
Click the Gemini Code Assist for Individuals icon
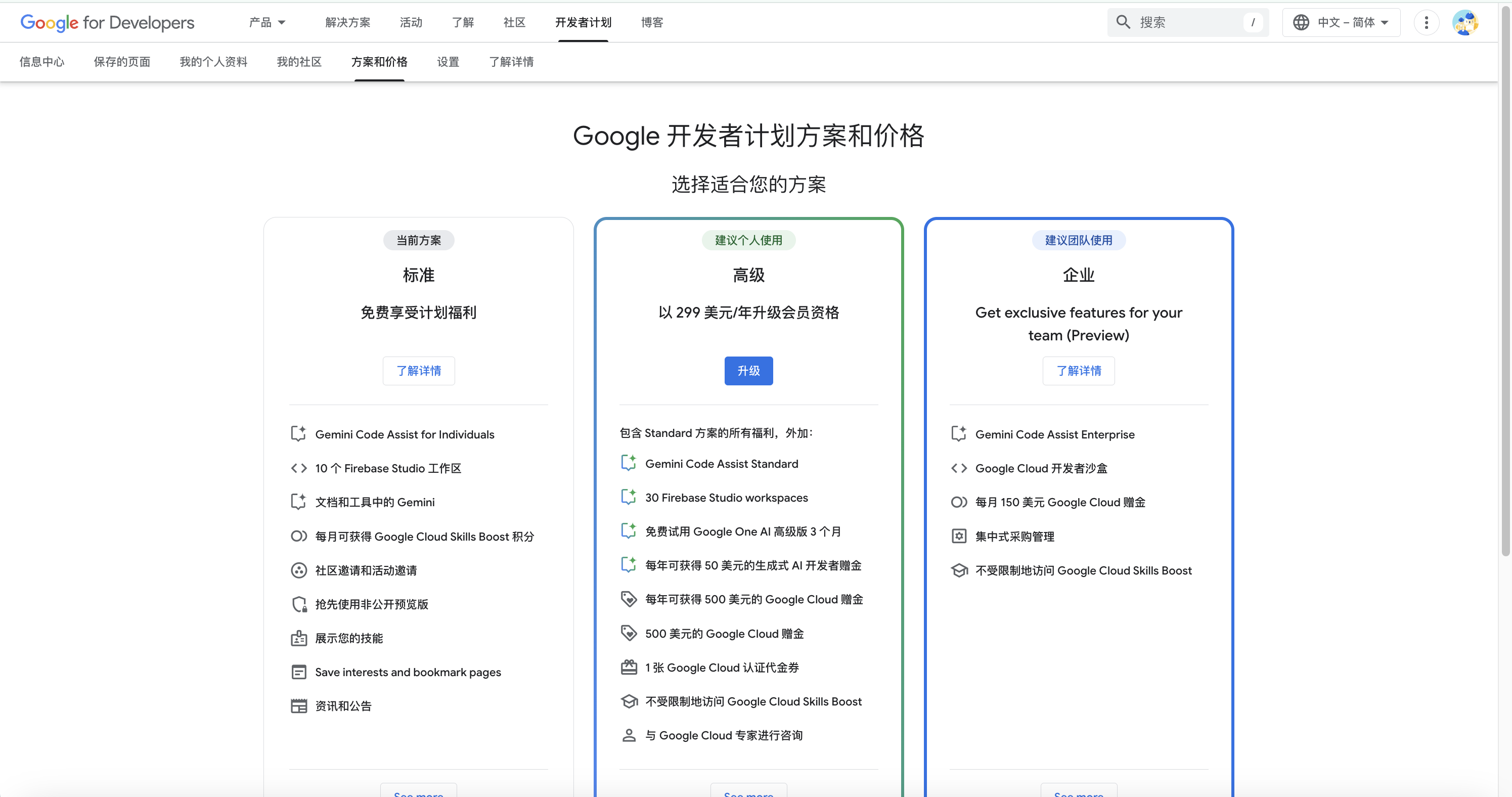[299, 434]
